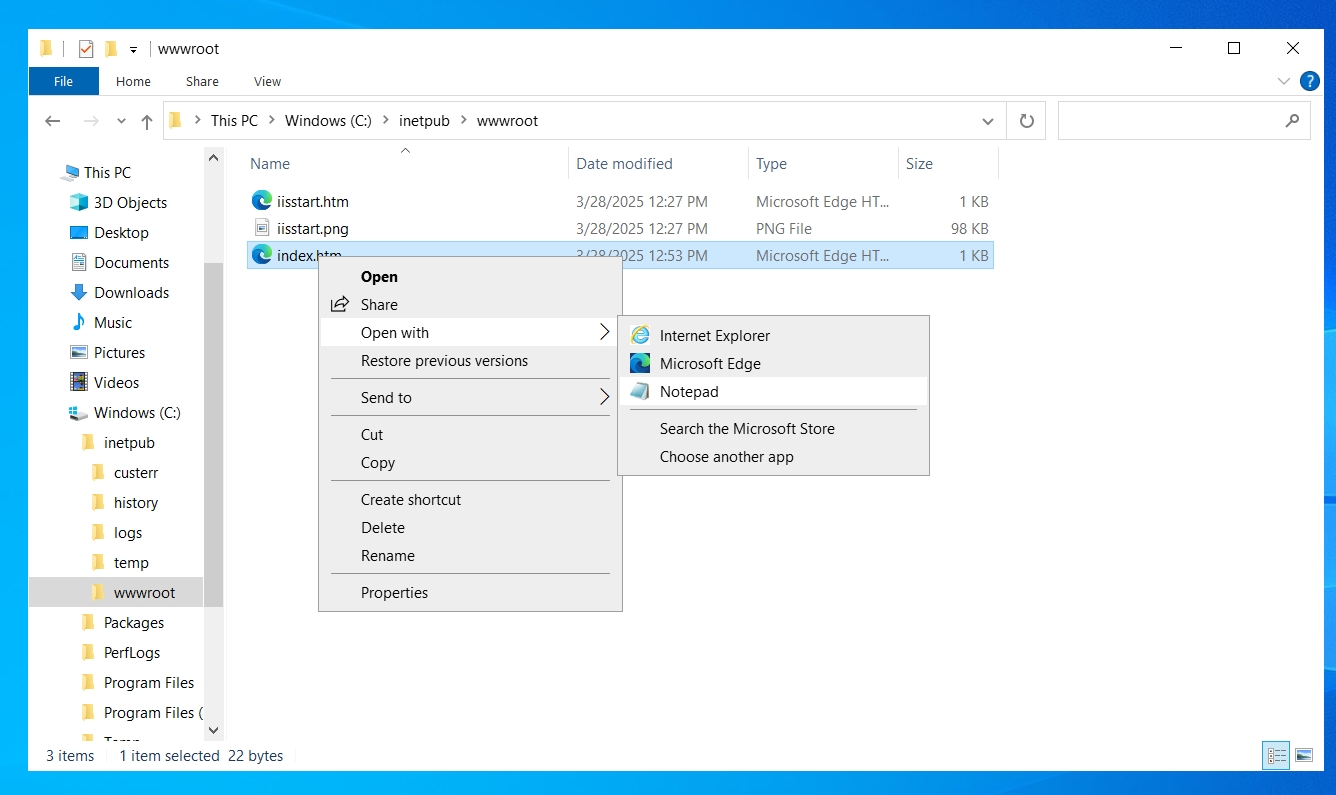Click the inetpub breadcrumb in address bar

424,121
